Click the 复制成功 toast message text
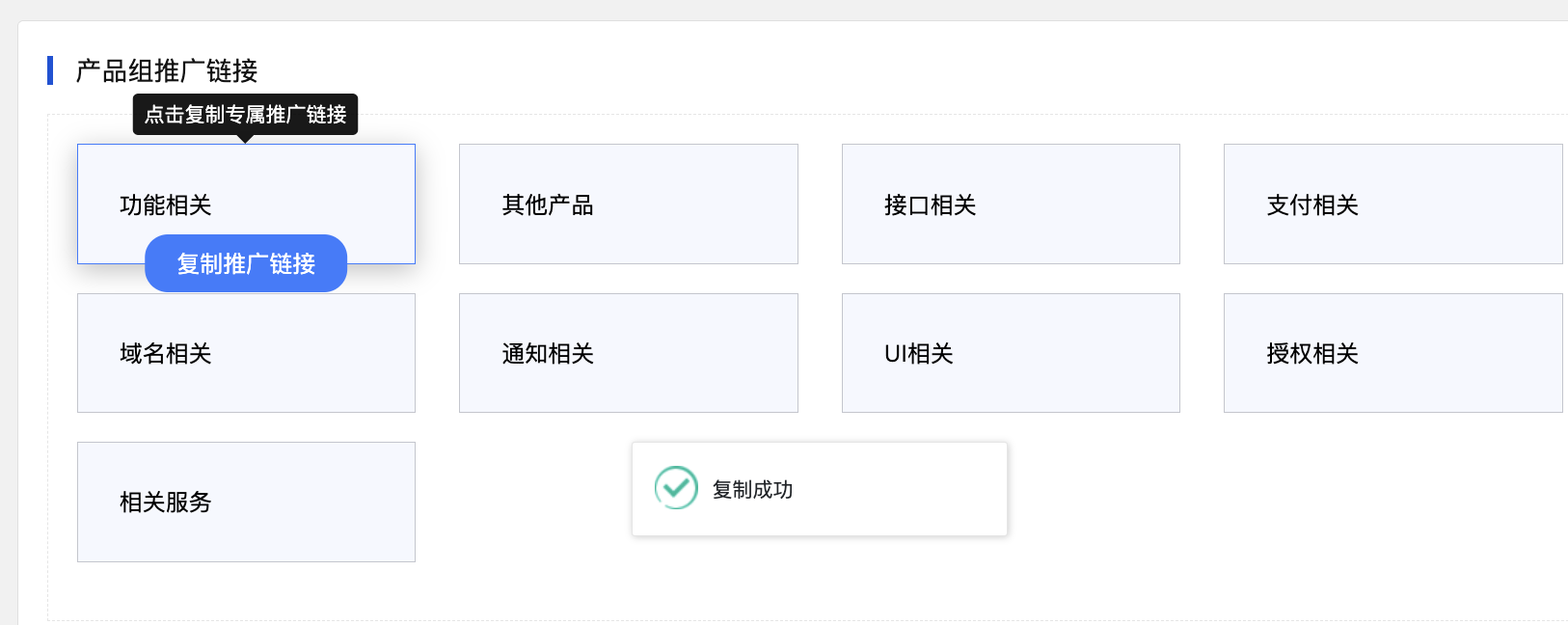 click(752, 490)
